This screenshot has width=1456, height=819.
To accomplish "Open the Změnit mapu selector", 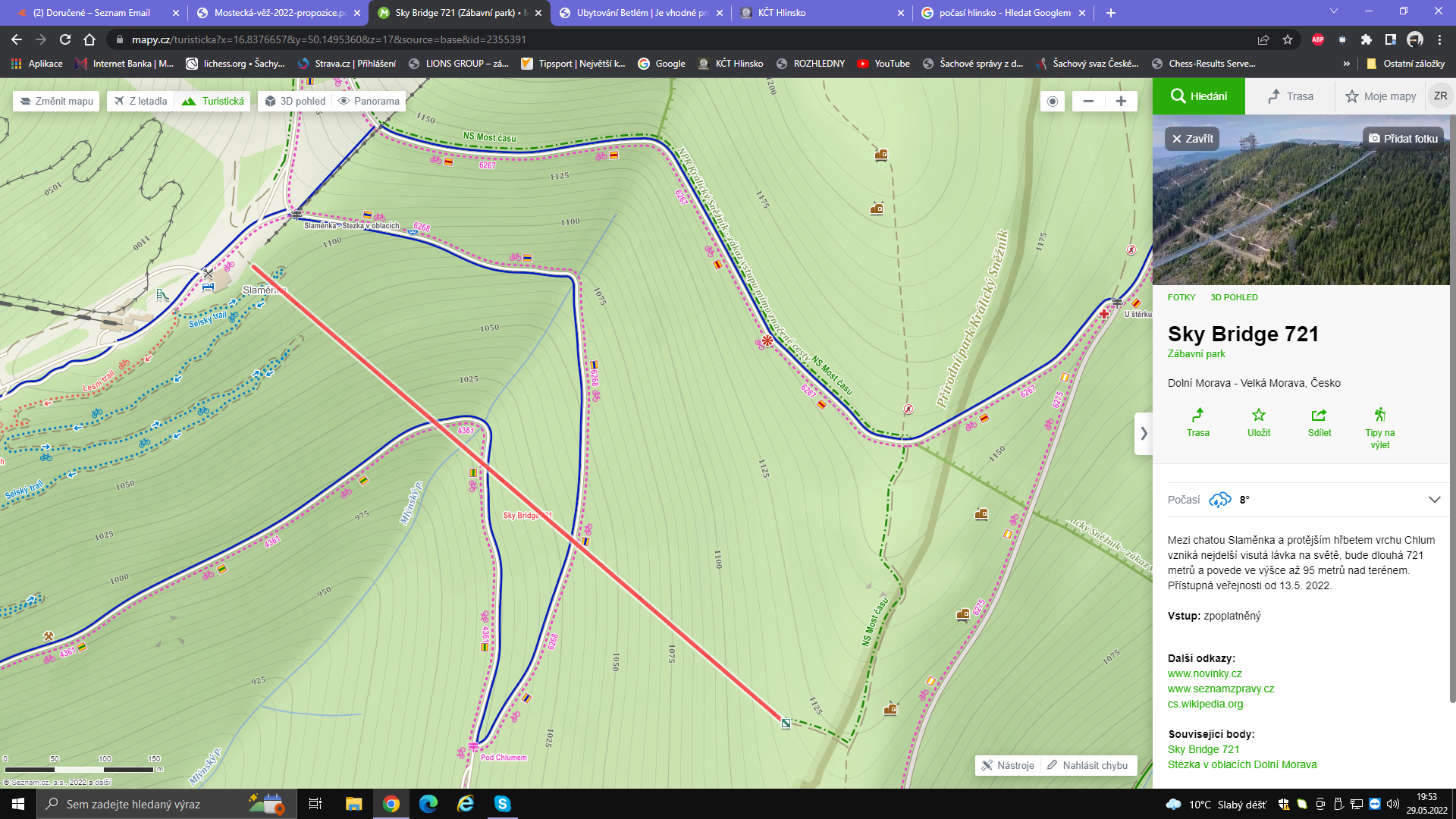I will [56, 101].
